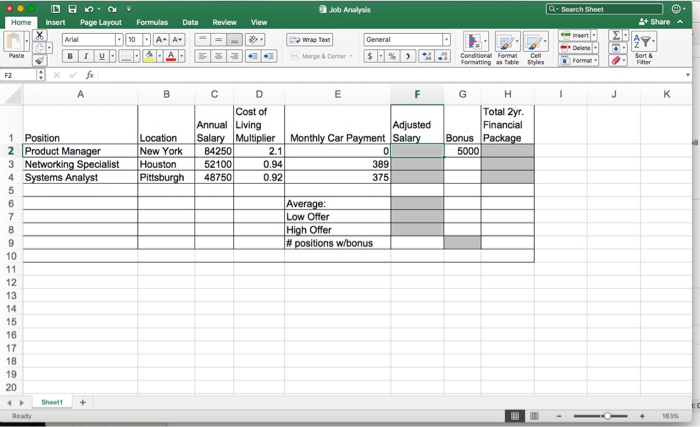Expand the Paste options arrow
The width and height of the screenshot is (700, 427).
pyautogui.click(x=27, y=42)
